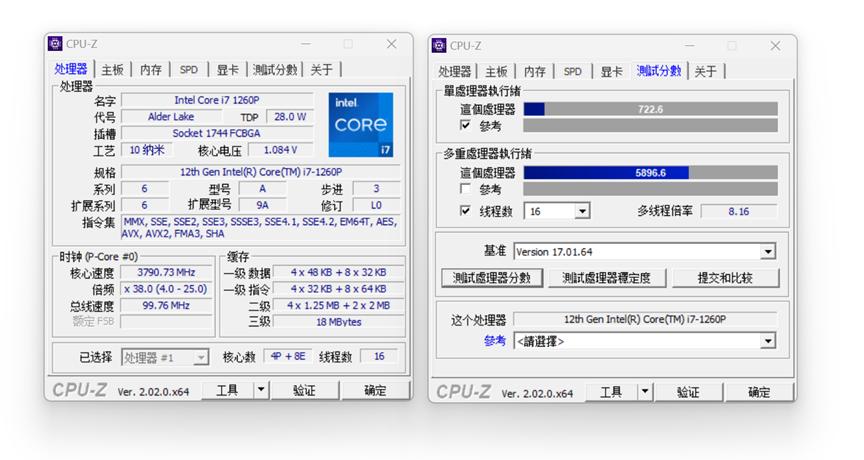Select the 測試分數 tab in right window

click(x=659, y=71)
